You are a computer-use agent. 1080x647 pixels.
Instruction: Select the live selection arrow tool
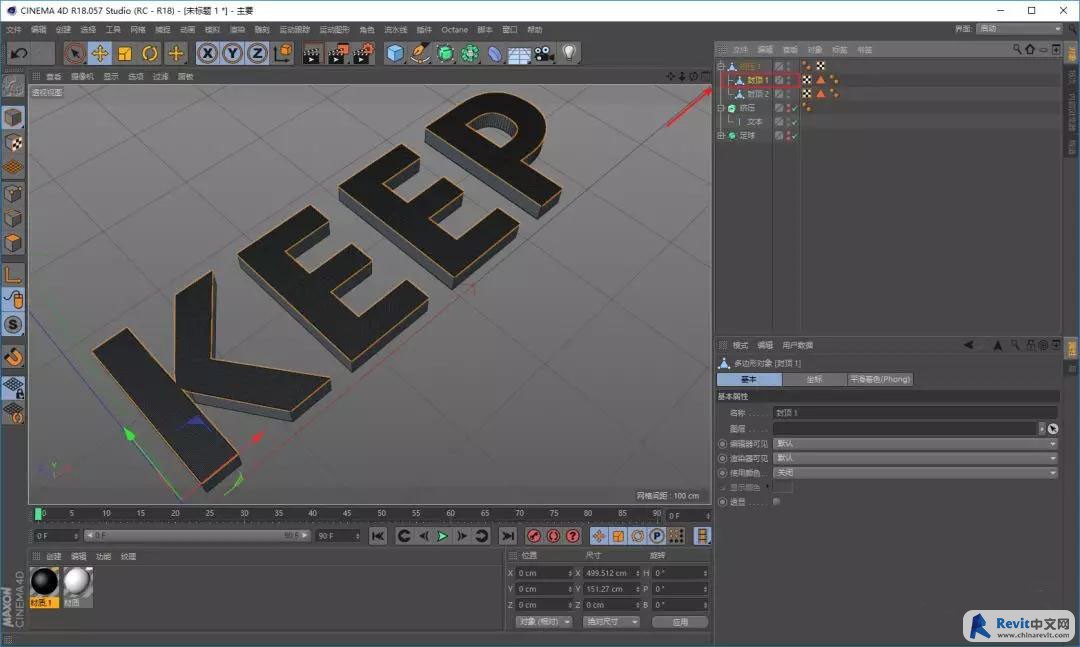74,53
